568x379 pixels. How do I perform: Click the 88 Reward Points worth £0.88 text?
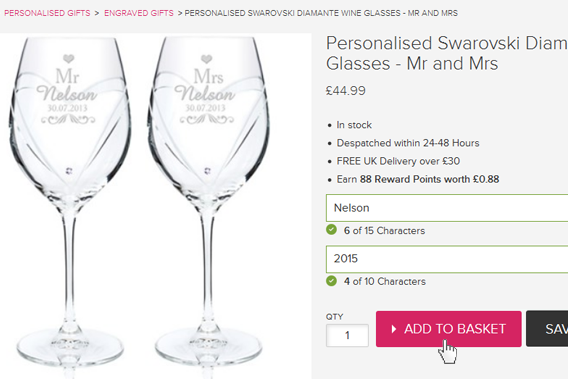pos(429,179)
